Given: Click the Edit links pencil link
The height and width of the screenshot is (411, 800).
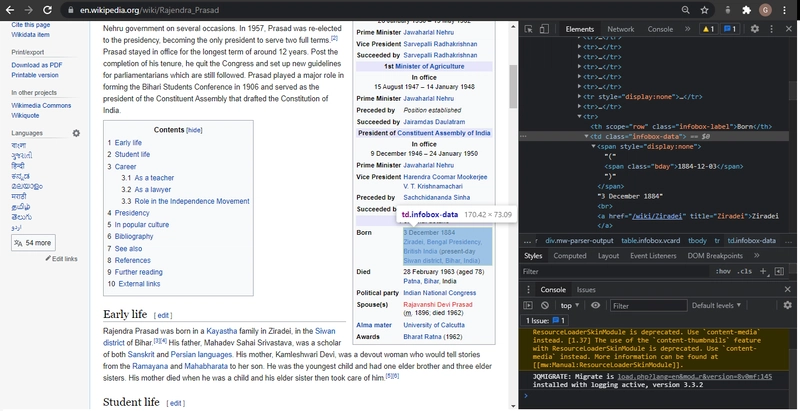Looking at the screenshot, I should pyautogui.click(x=62, y=259).
